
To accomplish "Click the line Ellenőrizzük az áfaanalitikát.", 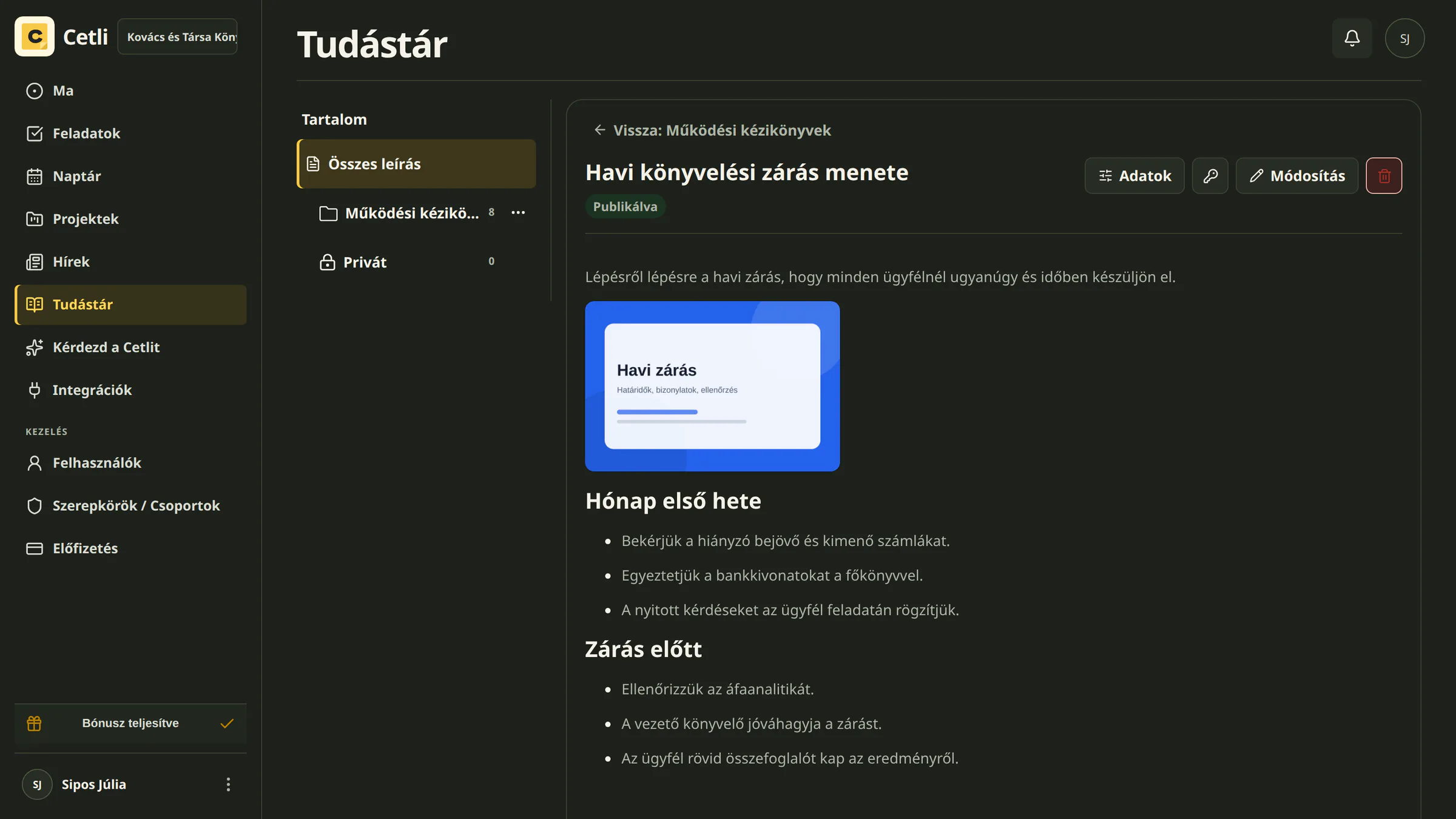I will 718,689.
